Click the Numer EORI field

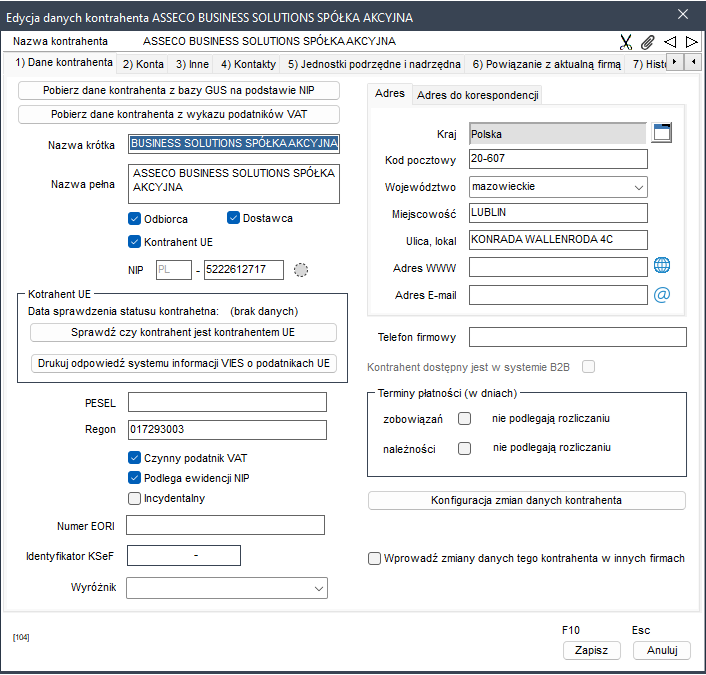[x=225, y=525]
